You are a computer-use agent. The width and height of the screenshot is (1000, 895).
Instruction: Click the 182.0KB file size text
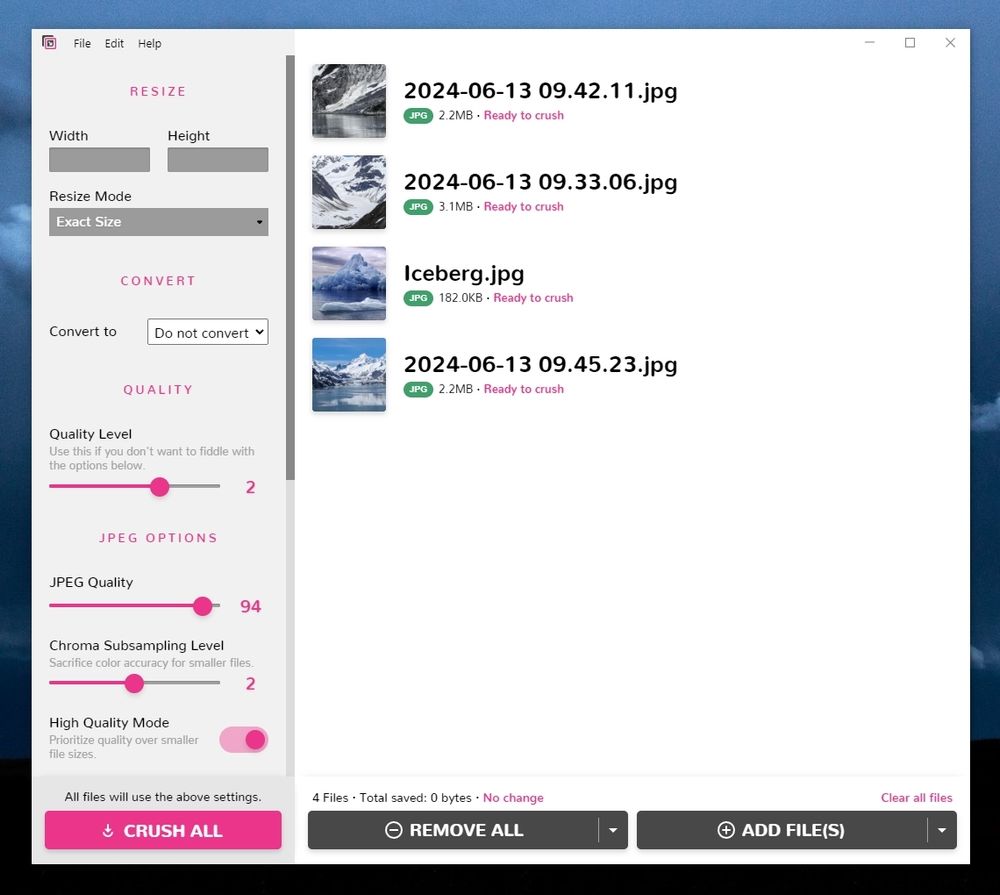460,298
